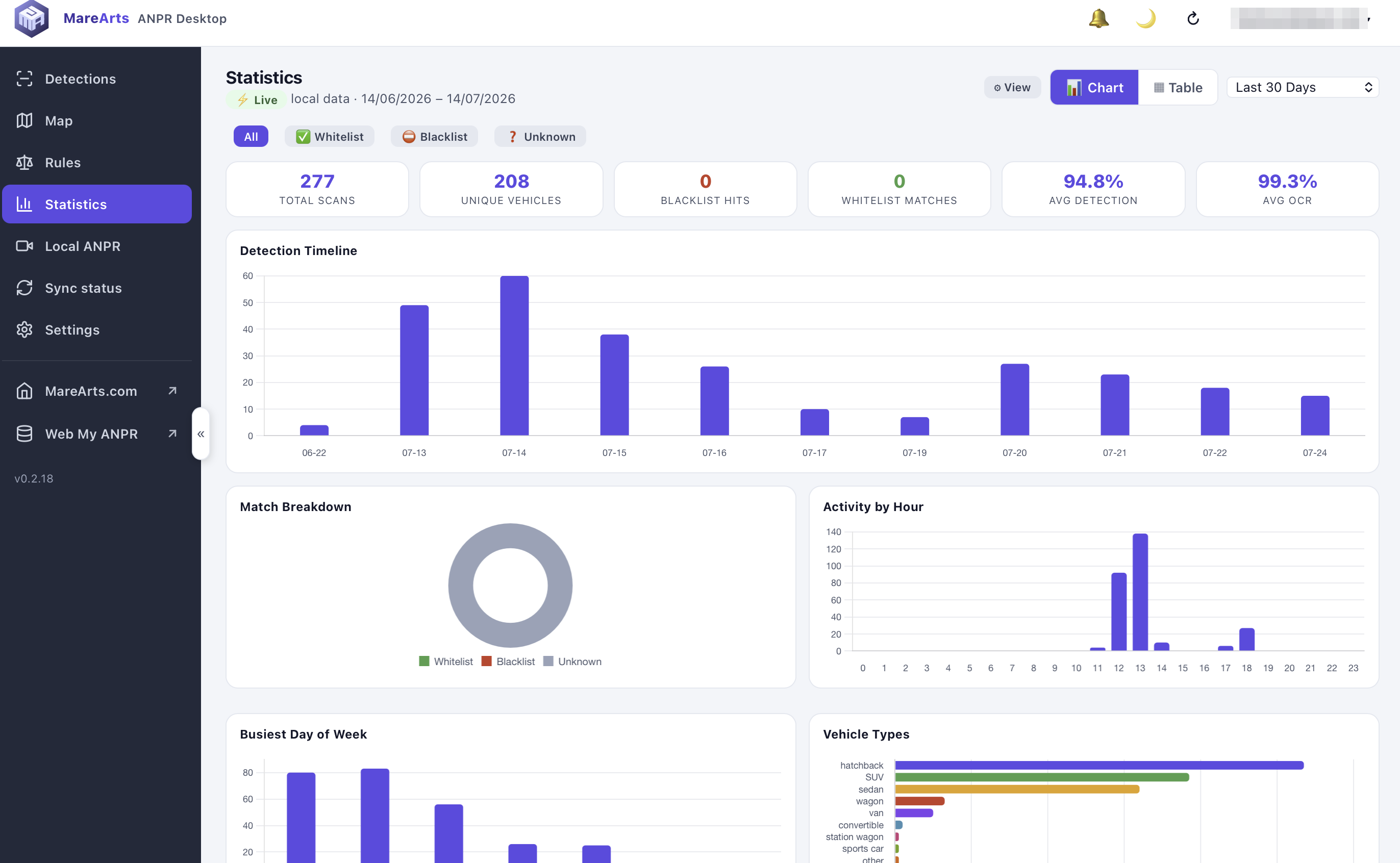Go to the Map page
The width and height of the screenshot is (1400, 863).
pos(97,120)
